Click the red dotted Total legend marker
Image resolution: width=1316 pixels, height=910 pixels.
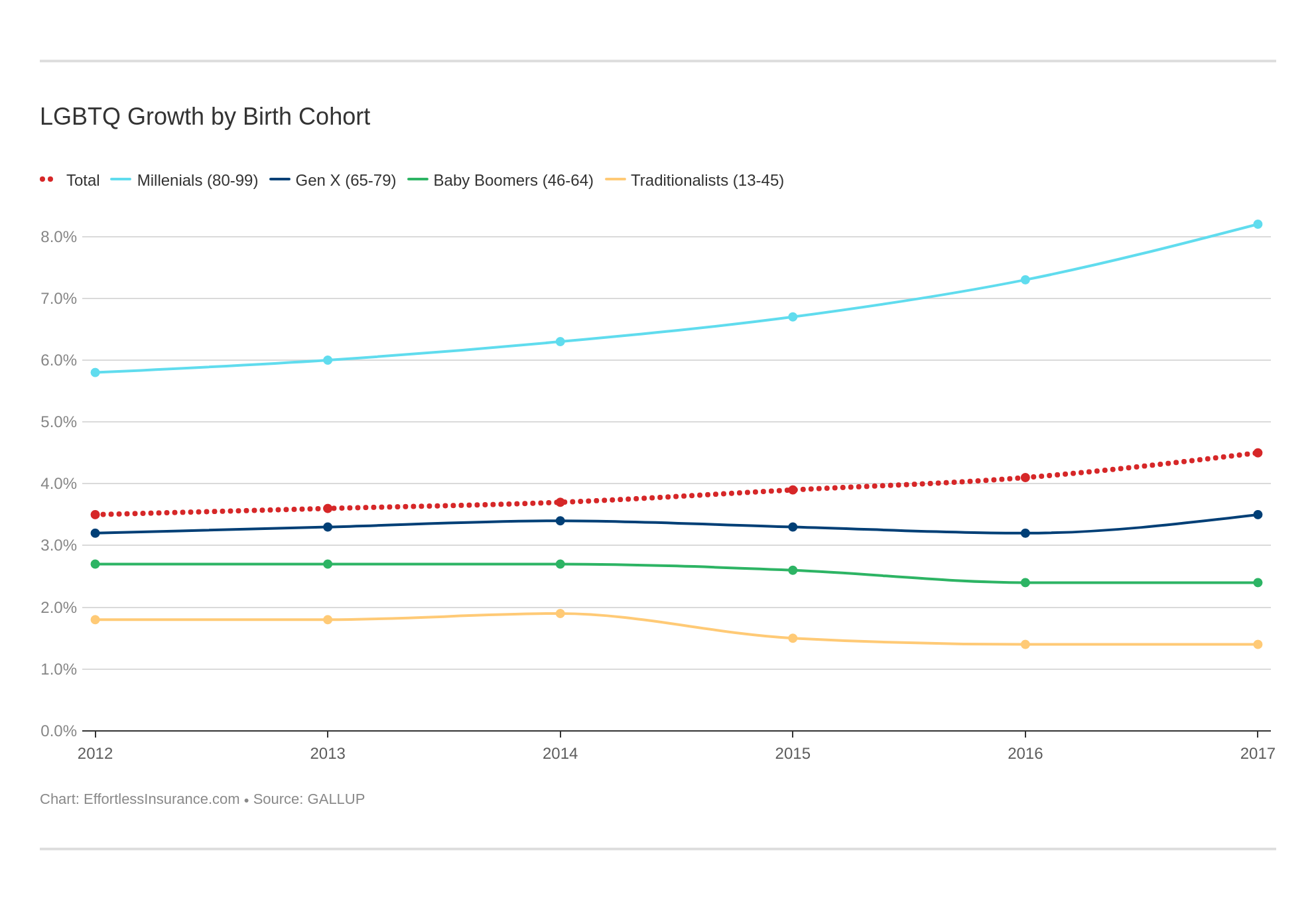pyautogui.click(x=46, y=179)
